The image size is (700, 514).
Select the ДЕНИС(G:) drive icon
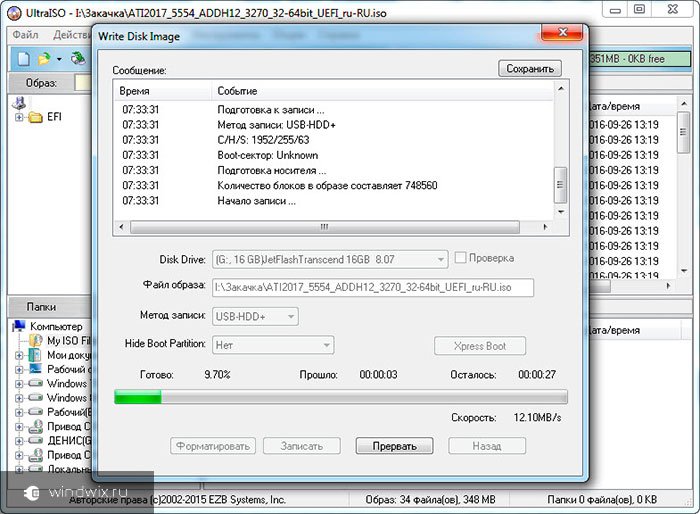point(35,441)
